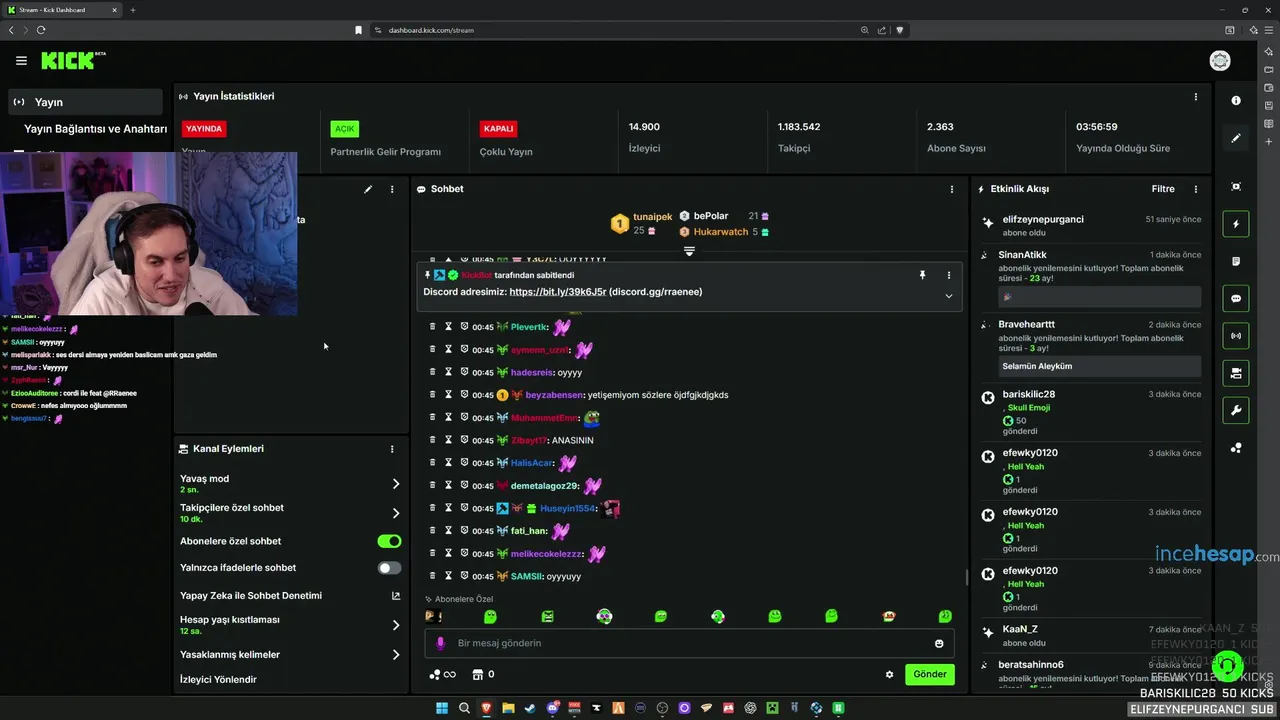Open Sohbet panel three-dot menu
The width and height of the screenshot is (1280, 720).
point(951,189)
